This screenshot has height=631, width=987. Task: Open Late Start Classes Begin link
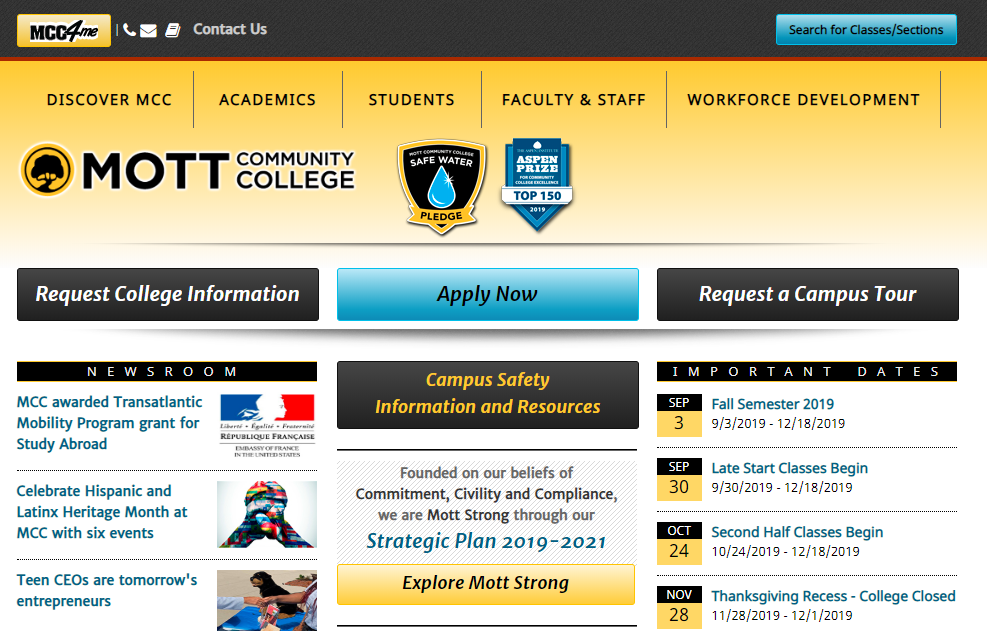click(x=789, y=468)
